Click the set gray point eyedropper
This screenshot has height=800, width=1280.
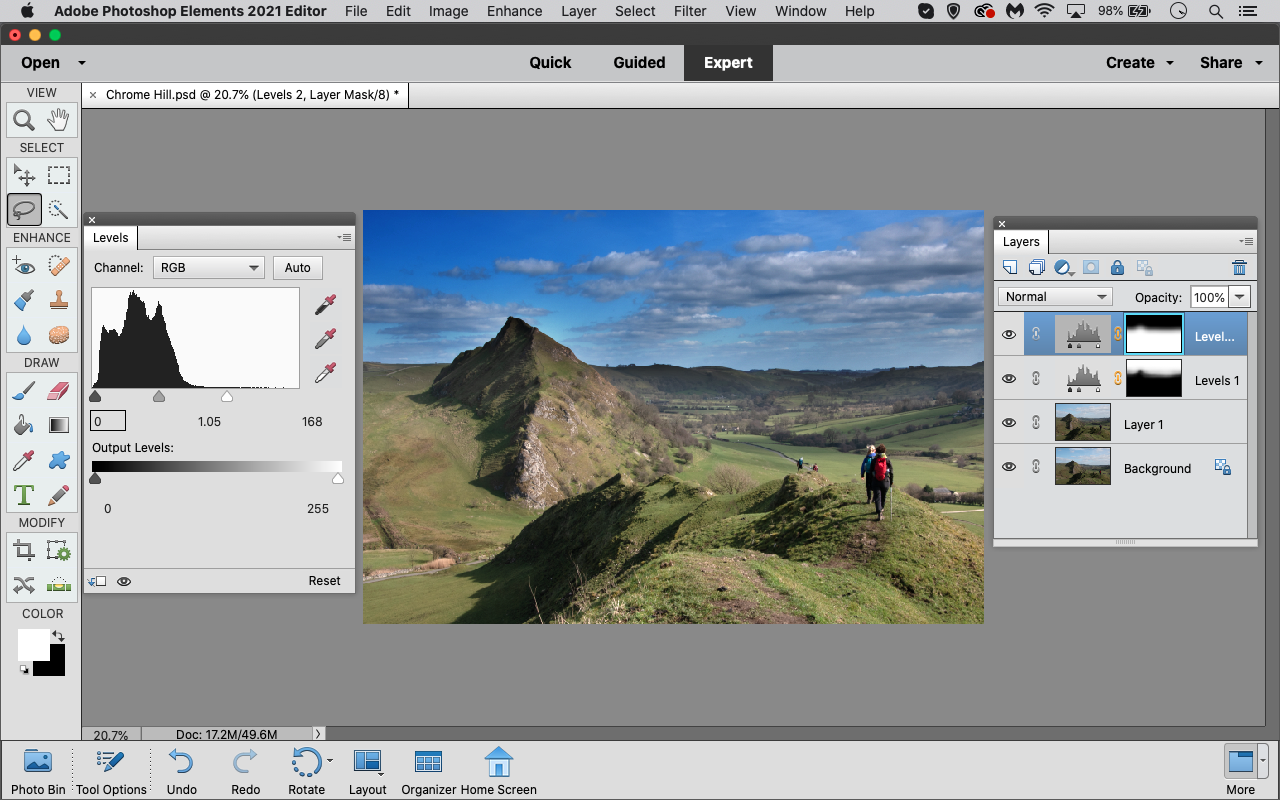[x=325, y=339]
